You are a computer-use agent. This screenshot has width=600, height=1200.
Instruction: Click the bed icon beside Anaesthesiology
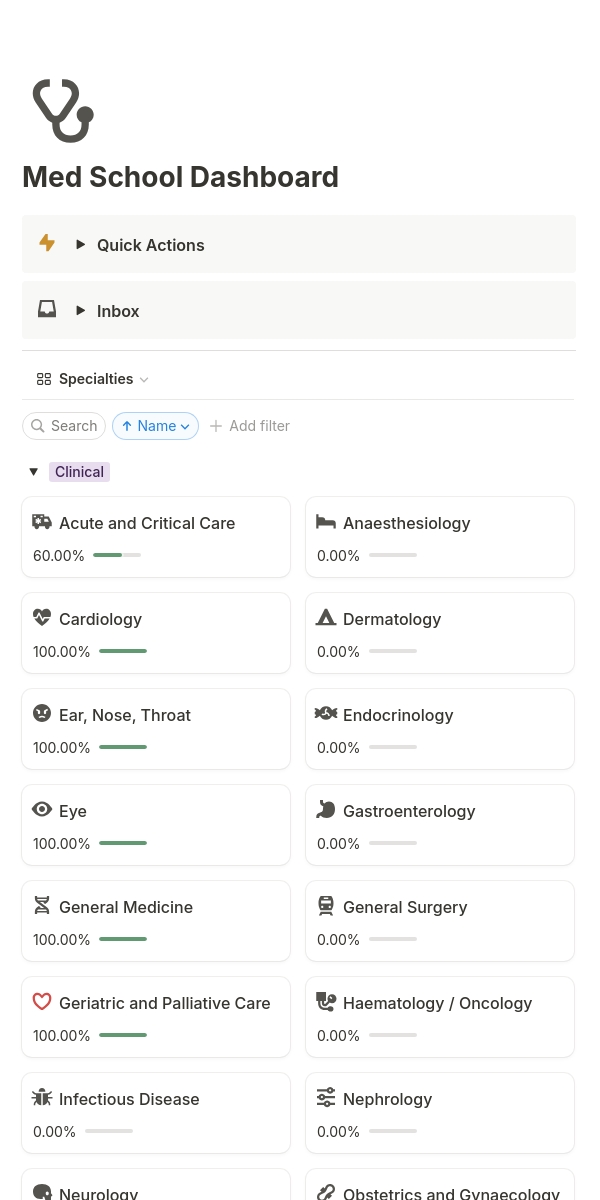tap(326, 522)
